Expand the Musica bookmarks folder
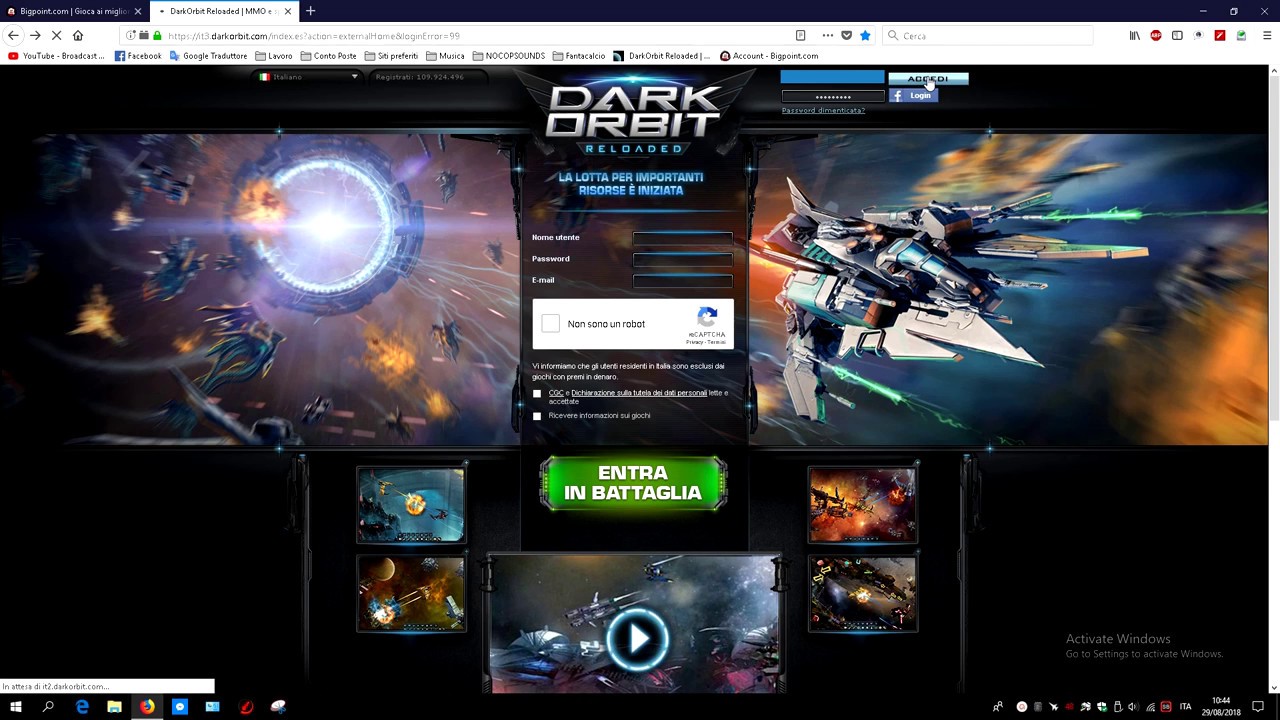Screen dimensions: 1280x720 click(x=445, y=56)
